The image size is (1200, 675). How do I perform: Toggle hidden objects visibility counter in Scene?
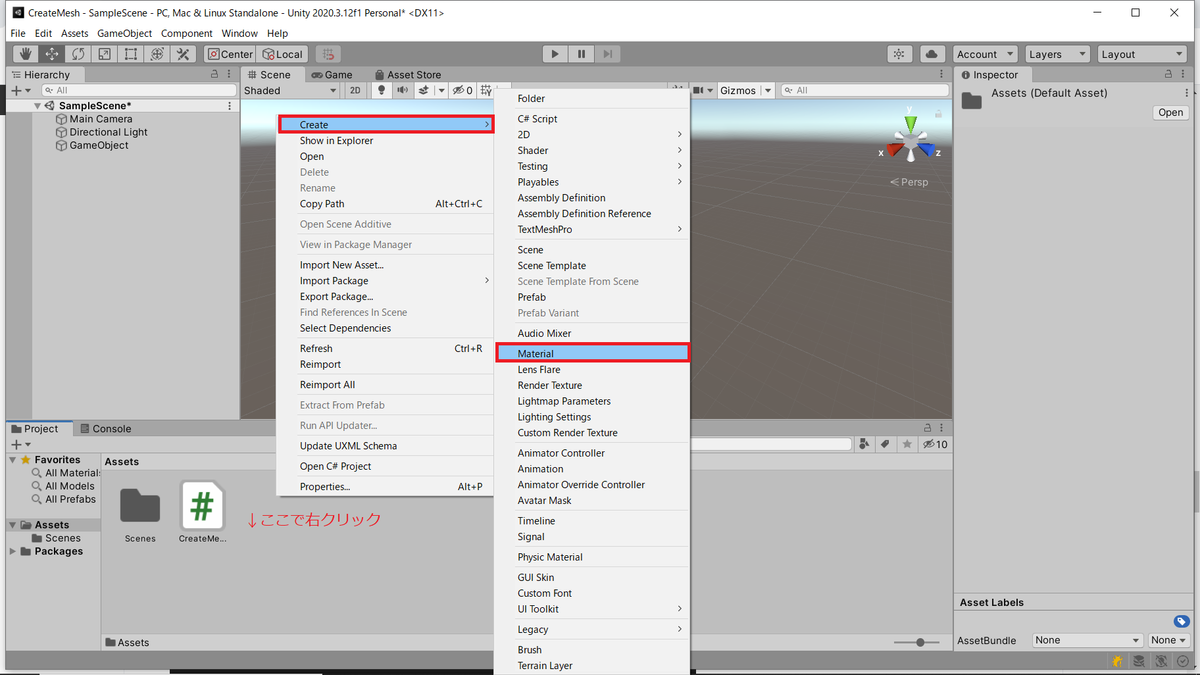[462, 90]
